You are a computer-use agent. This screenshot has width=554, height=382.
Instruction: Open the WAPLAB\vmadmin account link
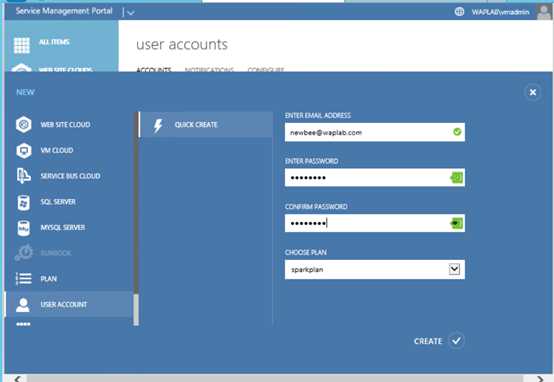(500, 12)
